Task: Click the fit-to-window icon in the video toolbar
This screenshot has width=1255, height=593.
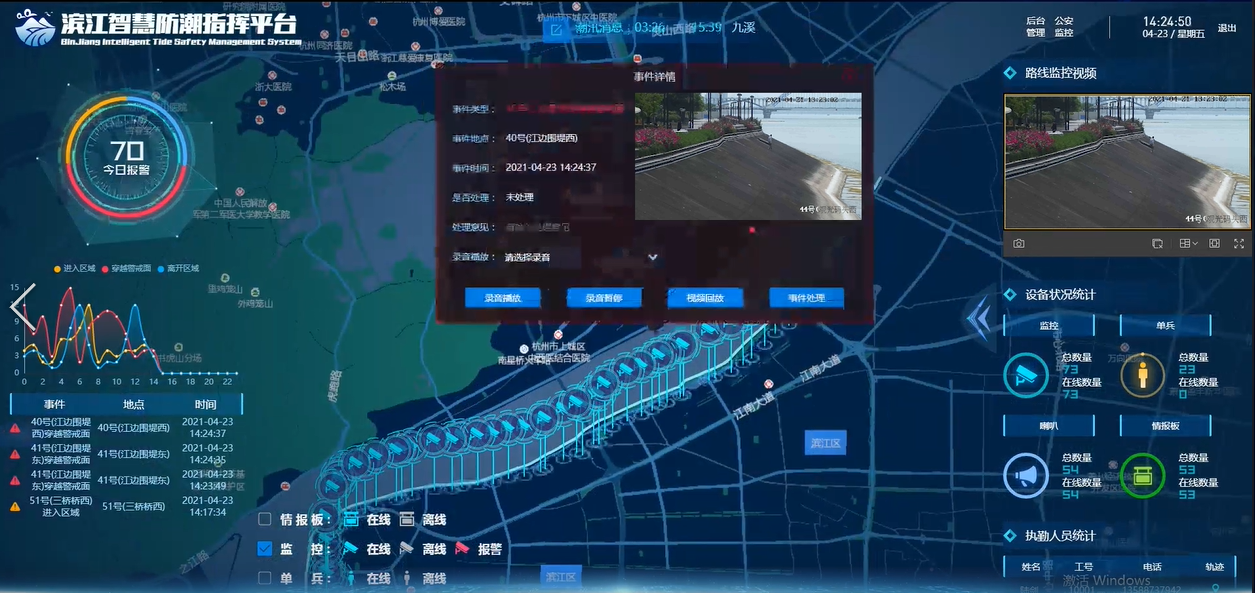Action: tap(1214, 243)
